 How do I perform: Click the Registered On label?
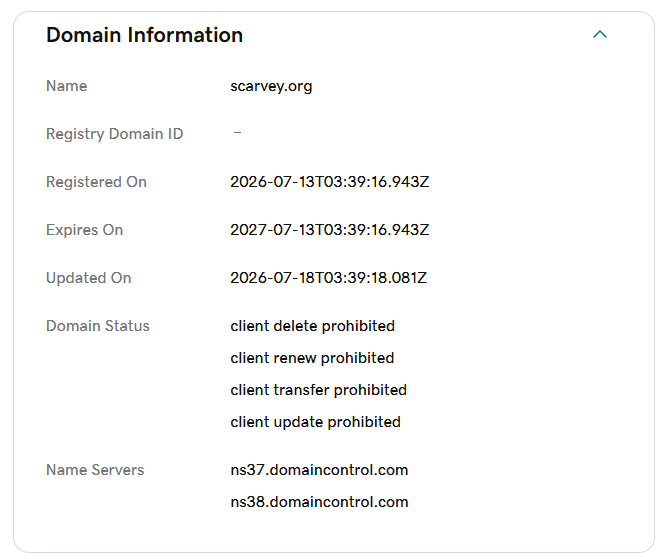point(96,182)
